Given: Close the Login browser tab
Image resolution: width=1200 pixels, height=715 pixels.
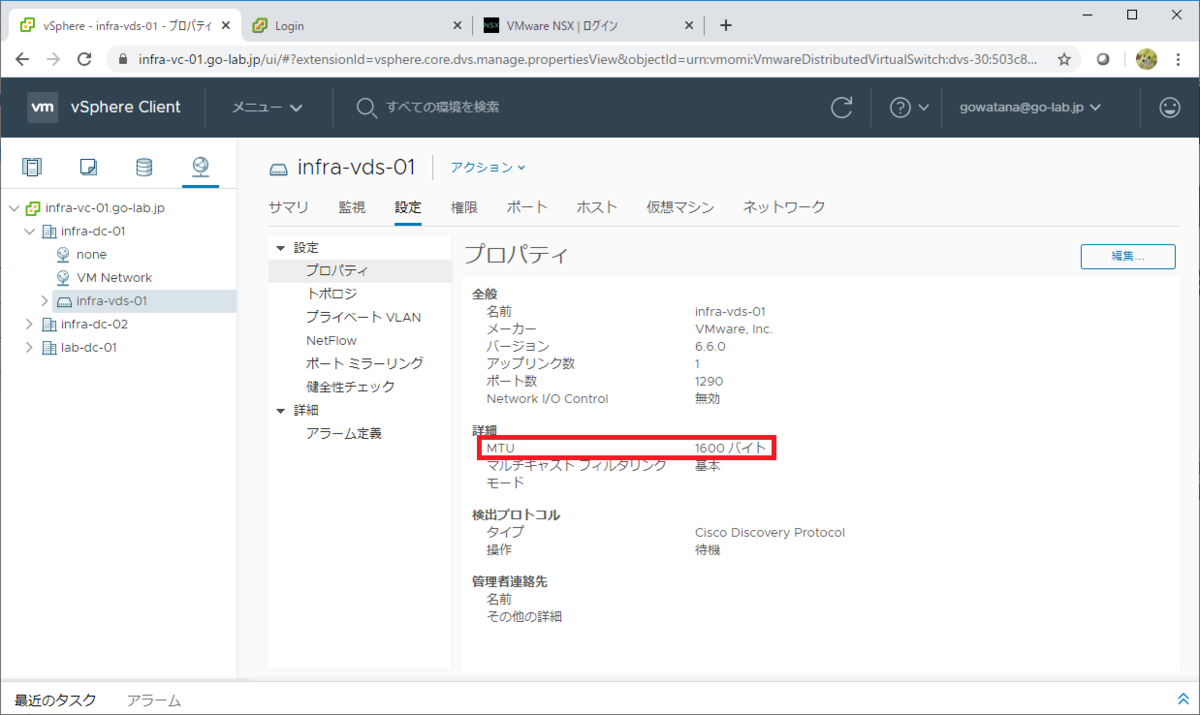Looking at the screenshot, I should pos(458,25).
